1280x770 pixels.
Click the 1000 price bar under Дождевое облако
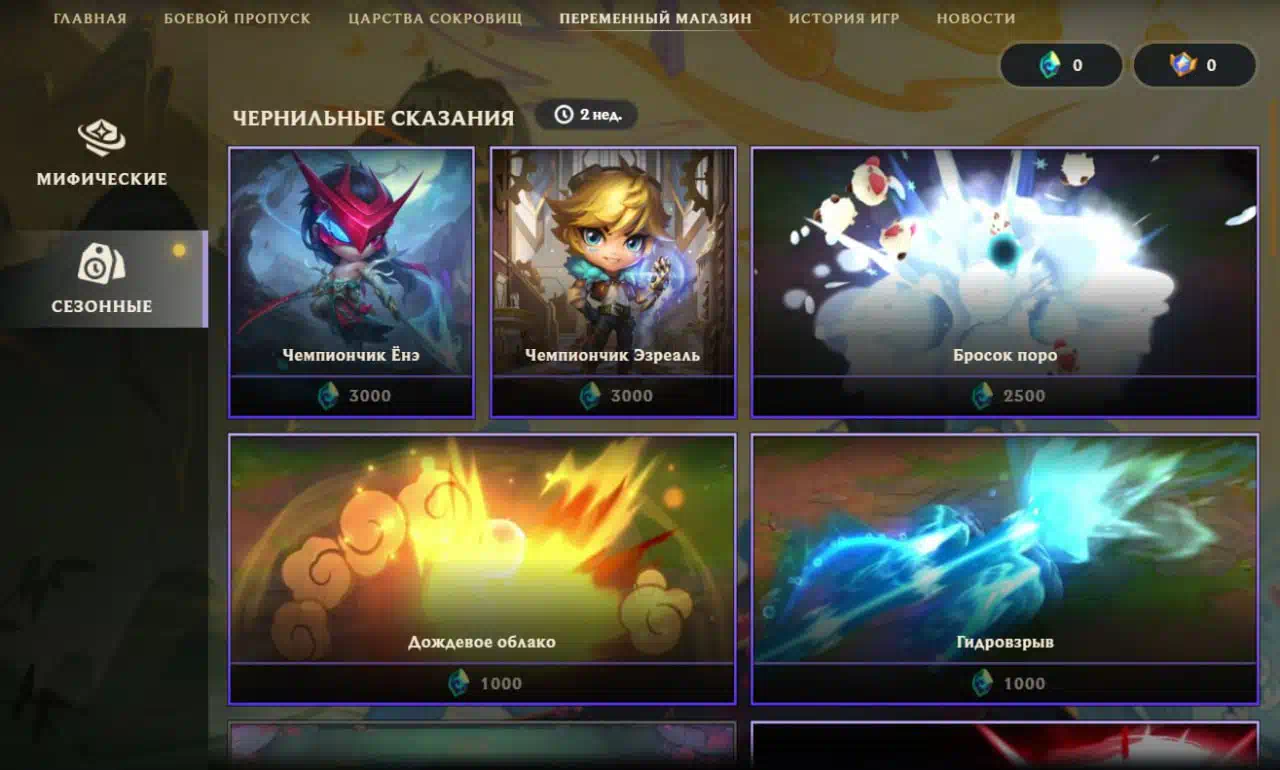tap(482, 683)
